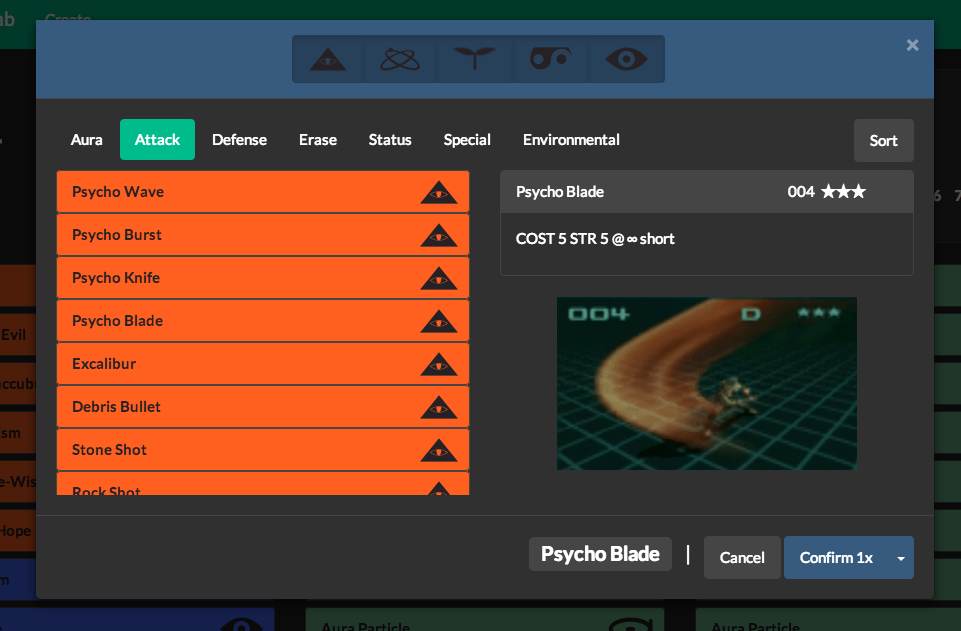Click the Sort button
961x631 pixels.
coord(884,141)
